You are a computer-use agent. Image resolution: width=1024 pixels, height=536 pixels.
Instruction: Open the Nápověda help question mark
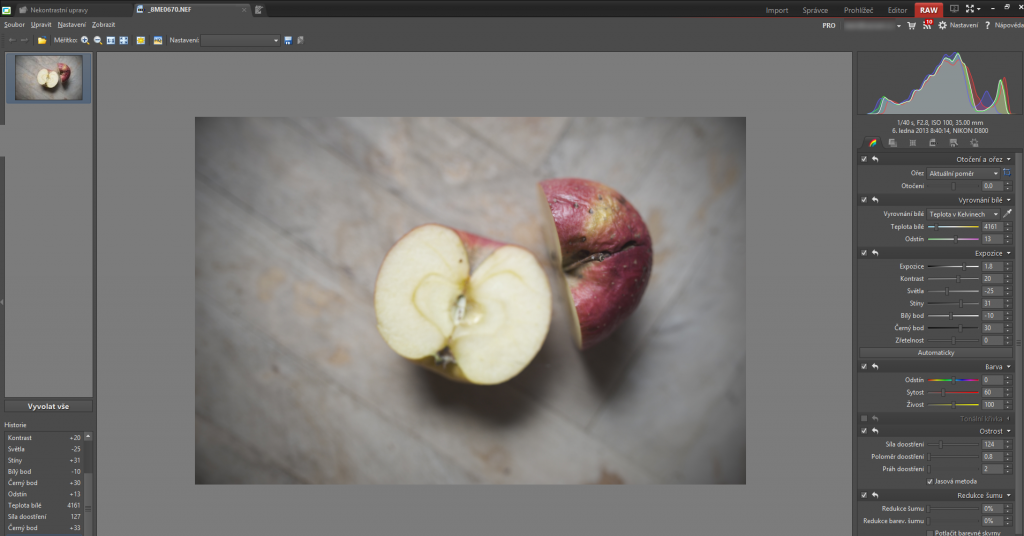[x=987, y=25]
